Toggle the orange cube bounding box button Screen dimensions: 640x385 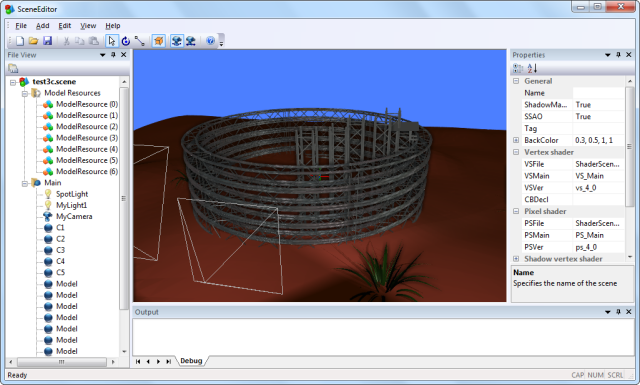pyautogui.click(x=158, y=41)
